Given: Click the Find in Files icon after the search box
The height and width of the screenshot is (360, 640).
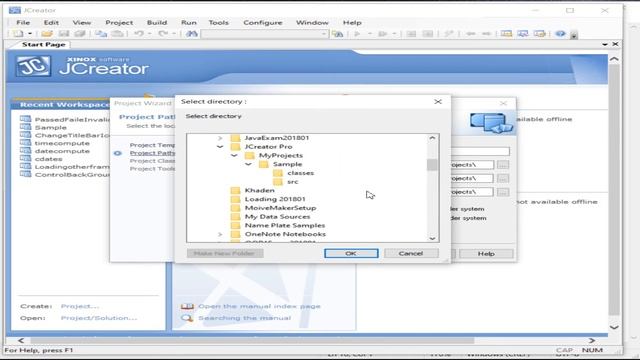Looking at the screenshot, I should 337,34.
